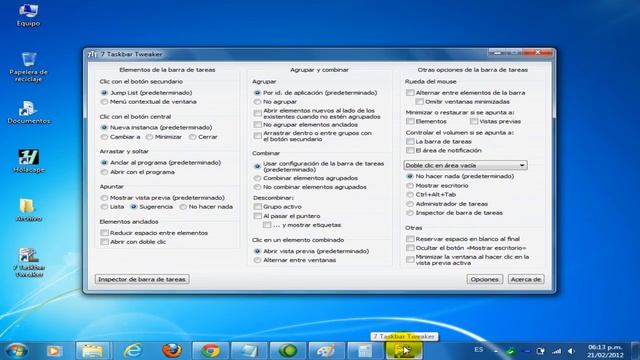Launch Firefox from taskbar
The height and width of the screenshot is (360, 640).
click(x=172, y=351)
